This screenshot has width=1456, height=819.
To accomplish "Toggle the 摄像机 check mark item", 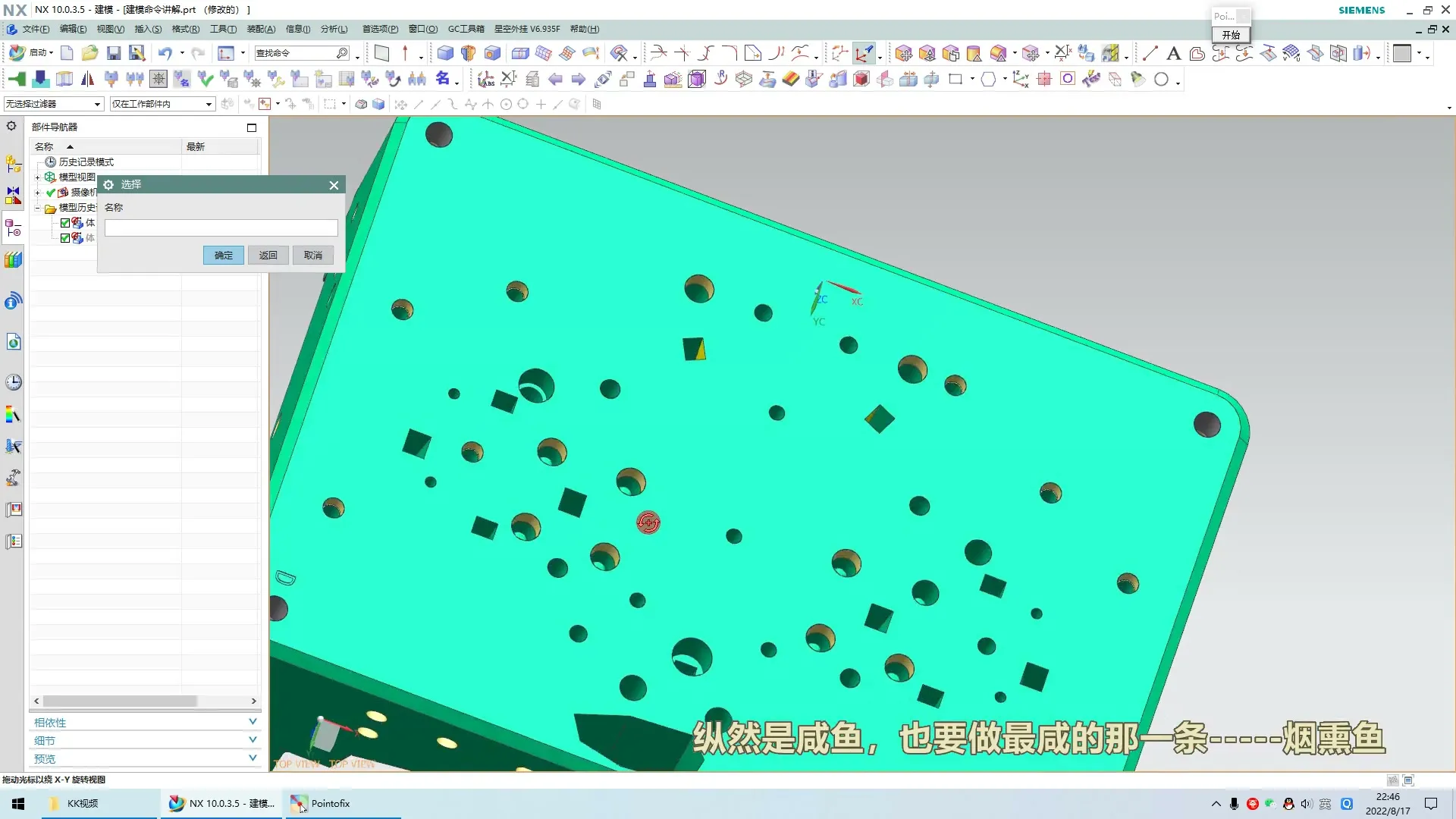I will click(51, 193).
